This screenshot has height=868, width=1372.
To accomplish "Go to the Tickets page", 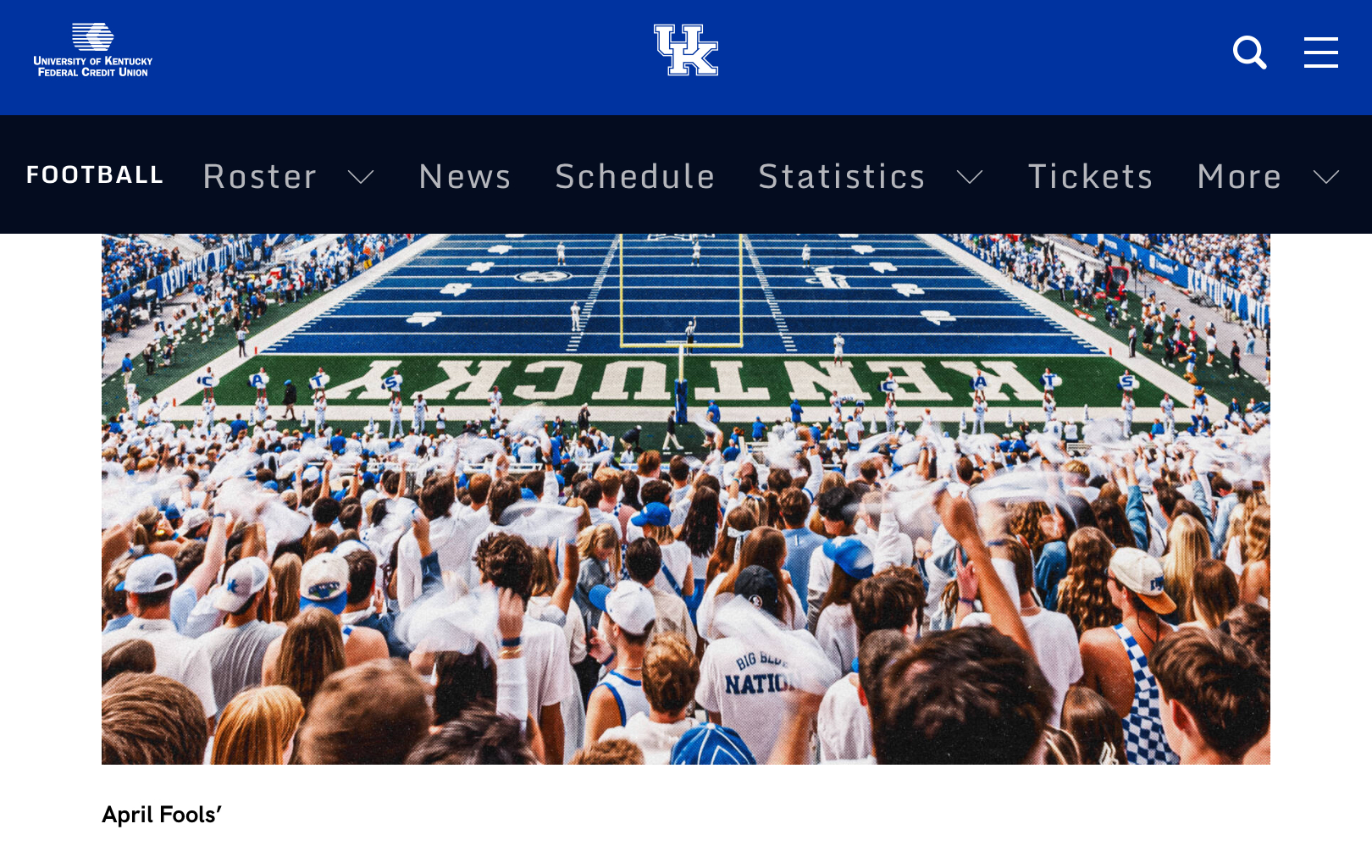I will click(1090, 176).
